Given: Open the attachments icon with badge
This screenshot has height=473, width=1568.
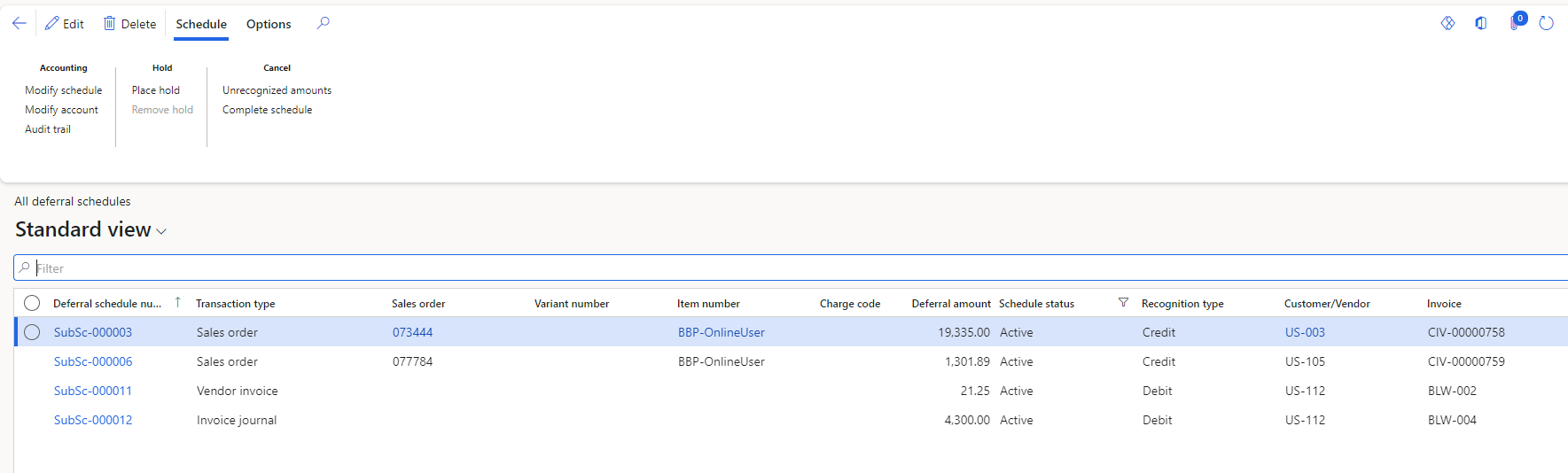Looking at the screenshot, I should pos(1516,23).
